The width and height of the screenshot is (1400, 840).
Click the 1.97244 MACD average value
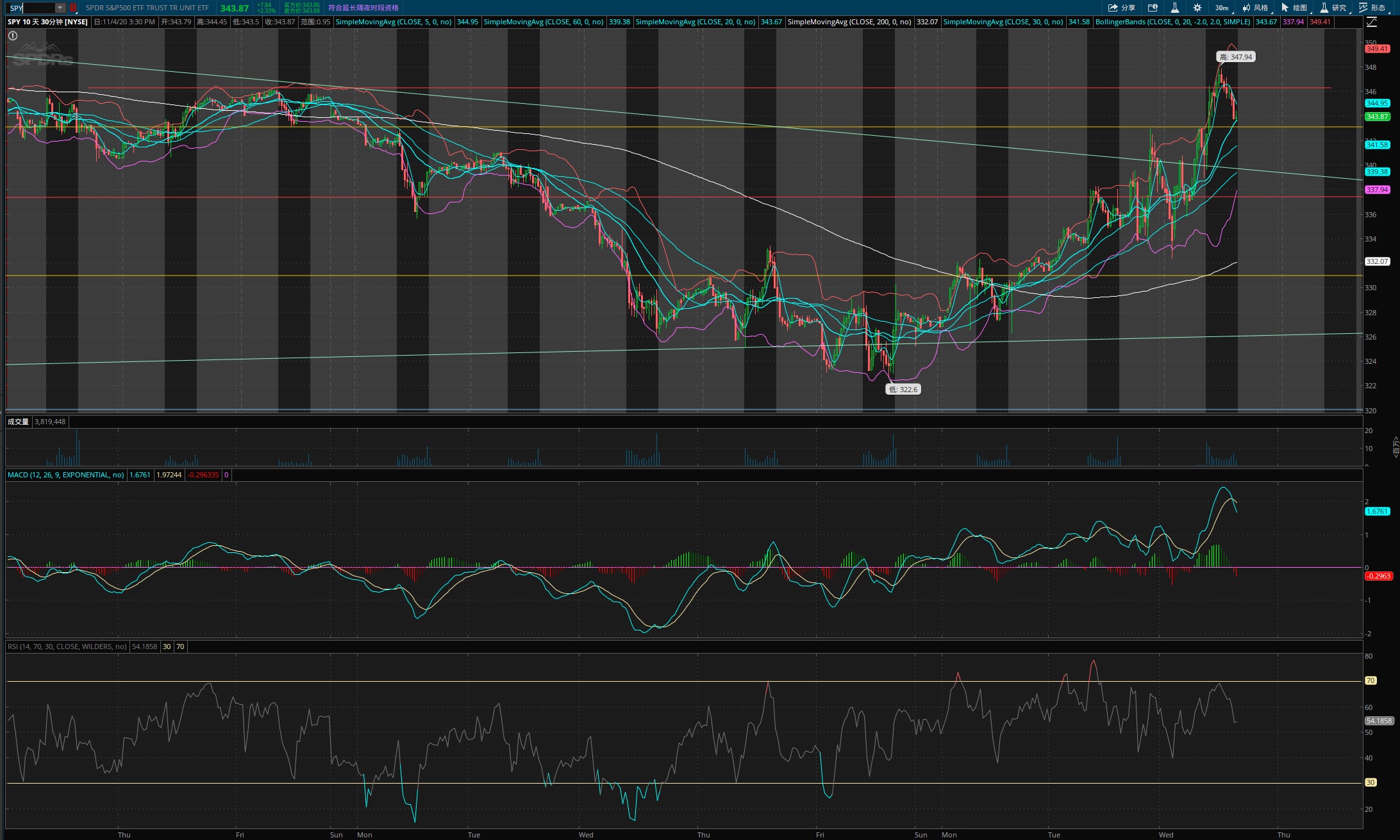pyautogui.click(x=169, y=475)
